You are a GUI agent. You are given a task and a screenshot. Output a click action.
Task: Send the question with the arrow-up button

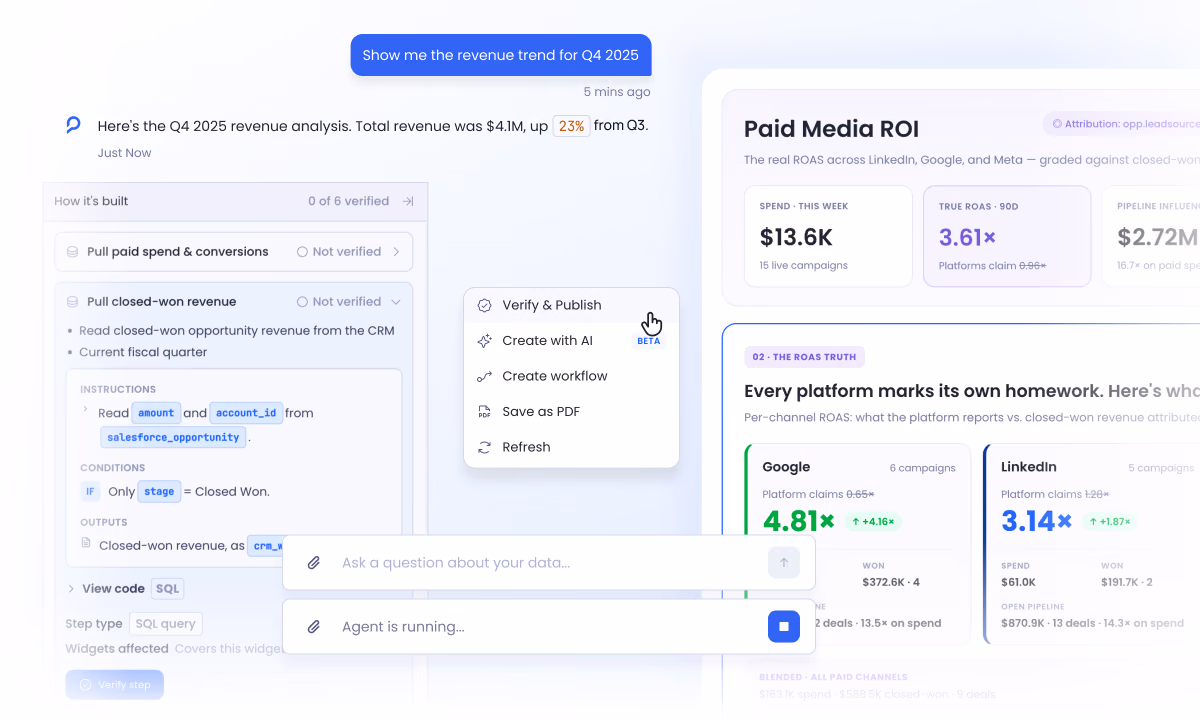pos(784,563)
